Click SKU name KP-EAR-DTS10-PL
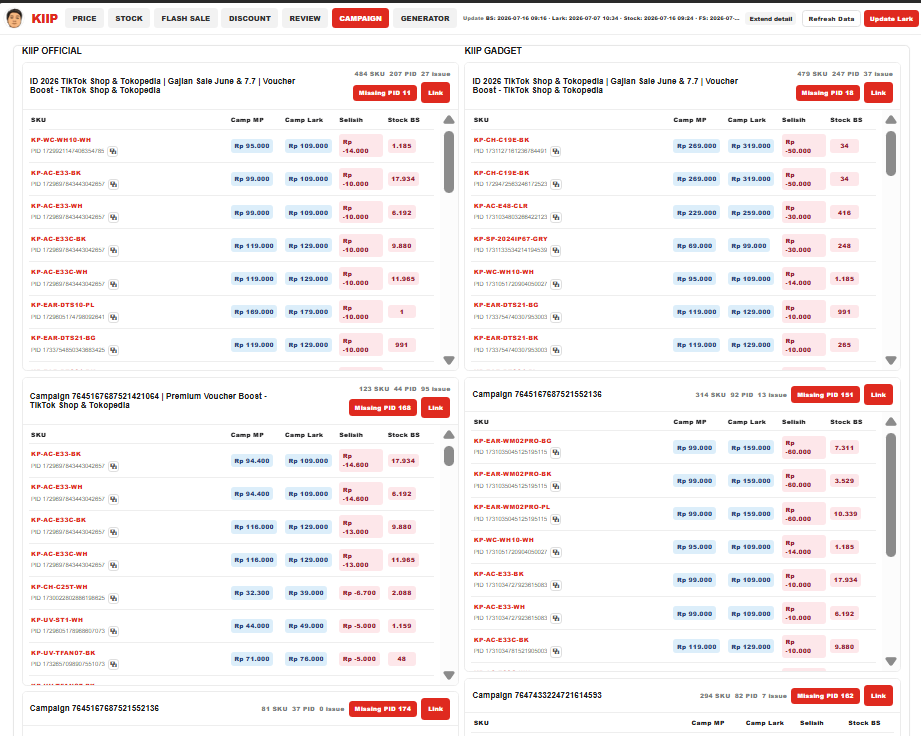The image size is (921, 736). [62, 305]
